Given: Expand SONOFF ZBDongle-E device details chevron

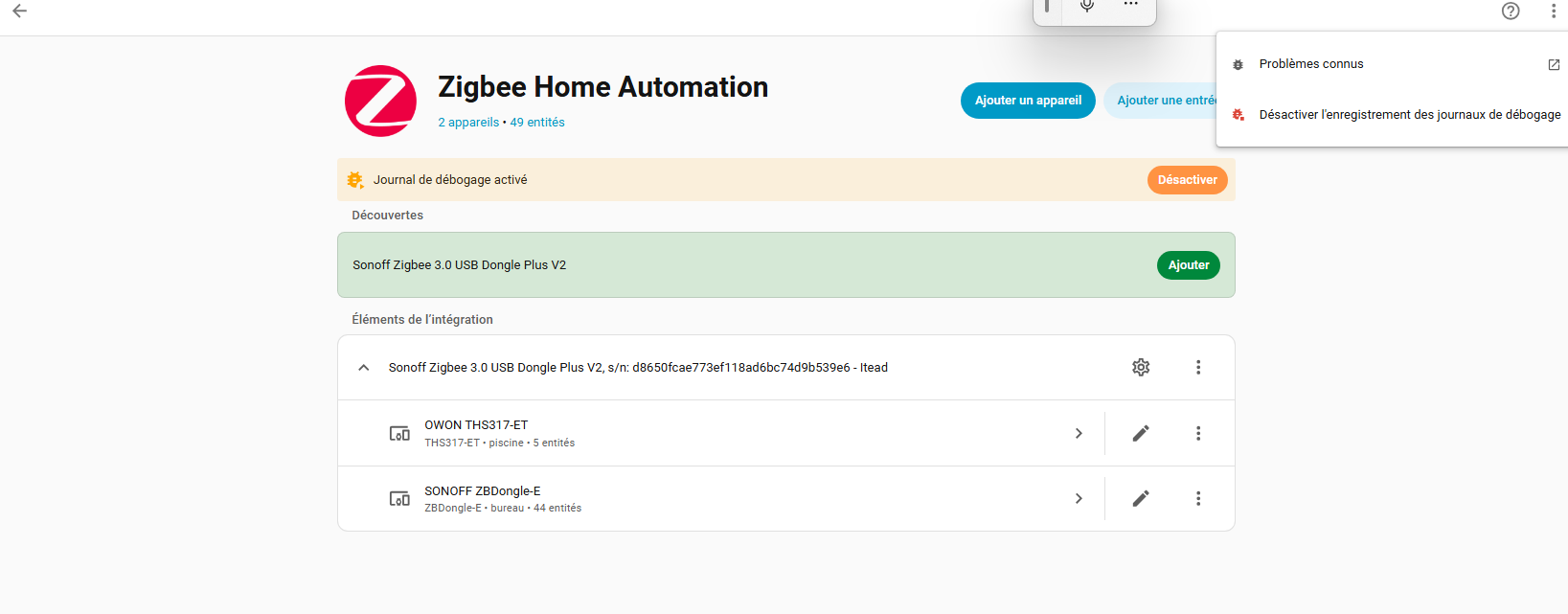Looking at the screenshot, I should click(x=1079, y=498).
